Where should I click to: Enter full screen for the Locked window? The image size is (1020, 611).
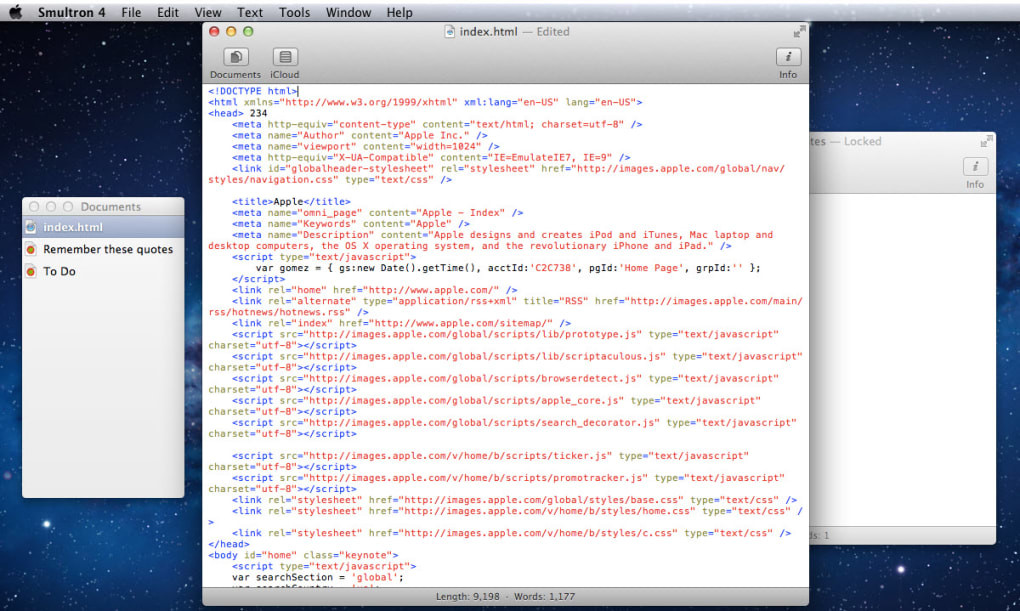point(986,141)
